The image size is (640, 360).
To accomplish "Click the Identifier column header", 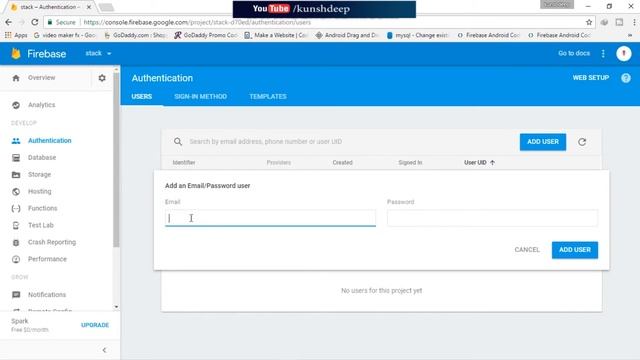I will coord(184,162).
